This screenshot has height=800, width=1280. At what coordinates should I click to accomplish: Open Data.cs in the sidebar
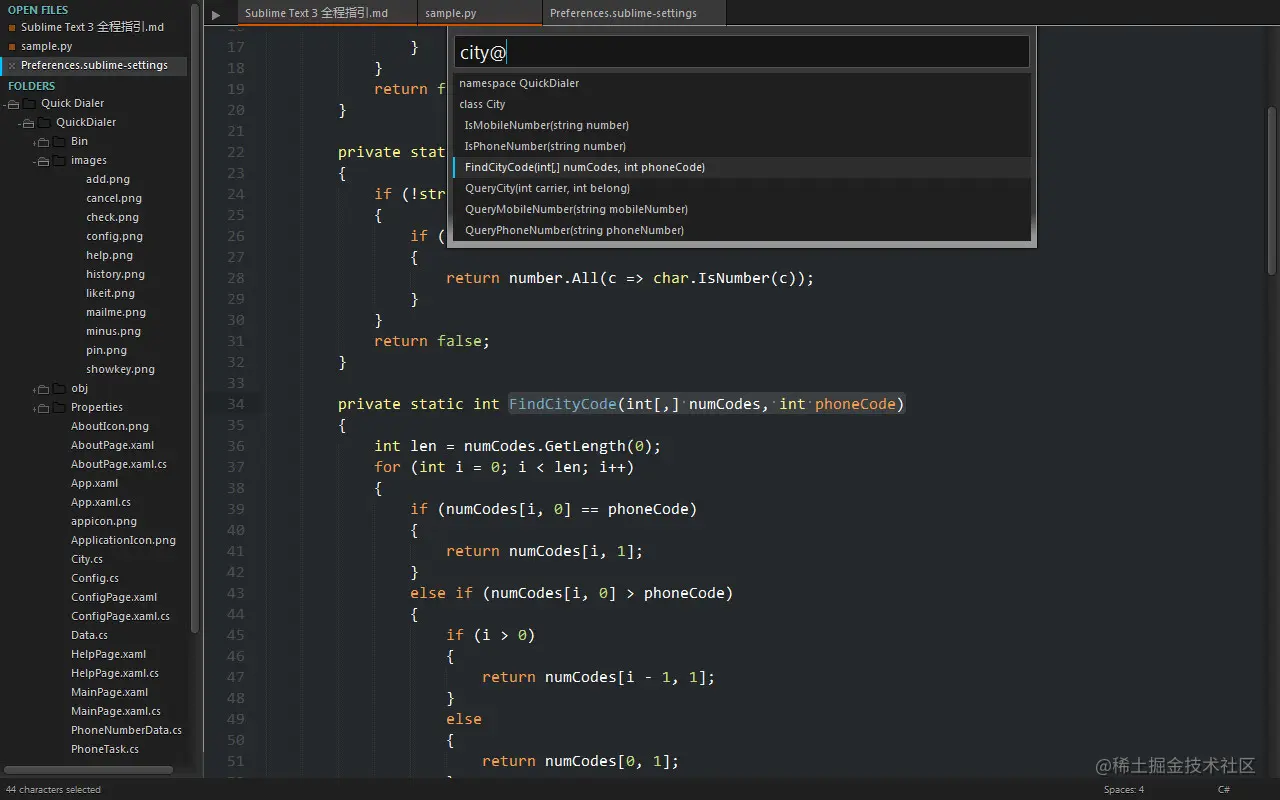89,635
